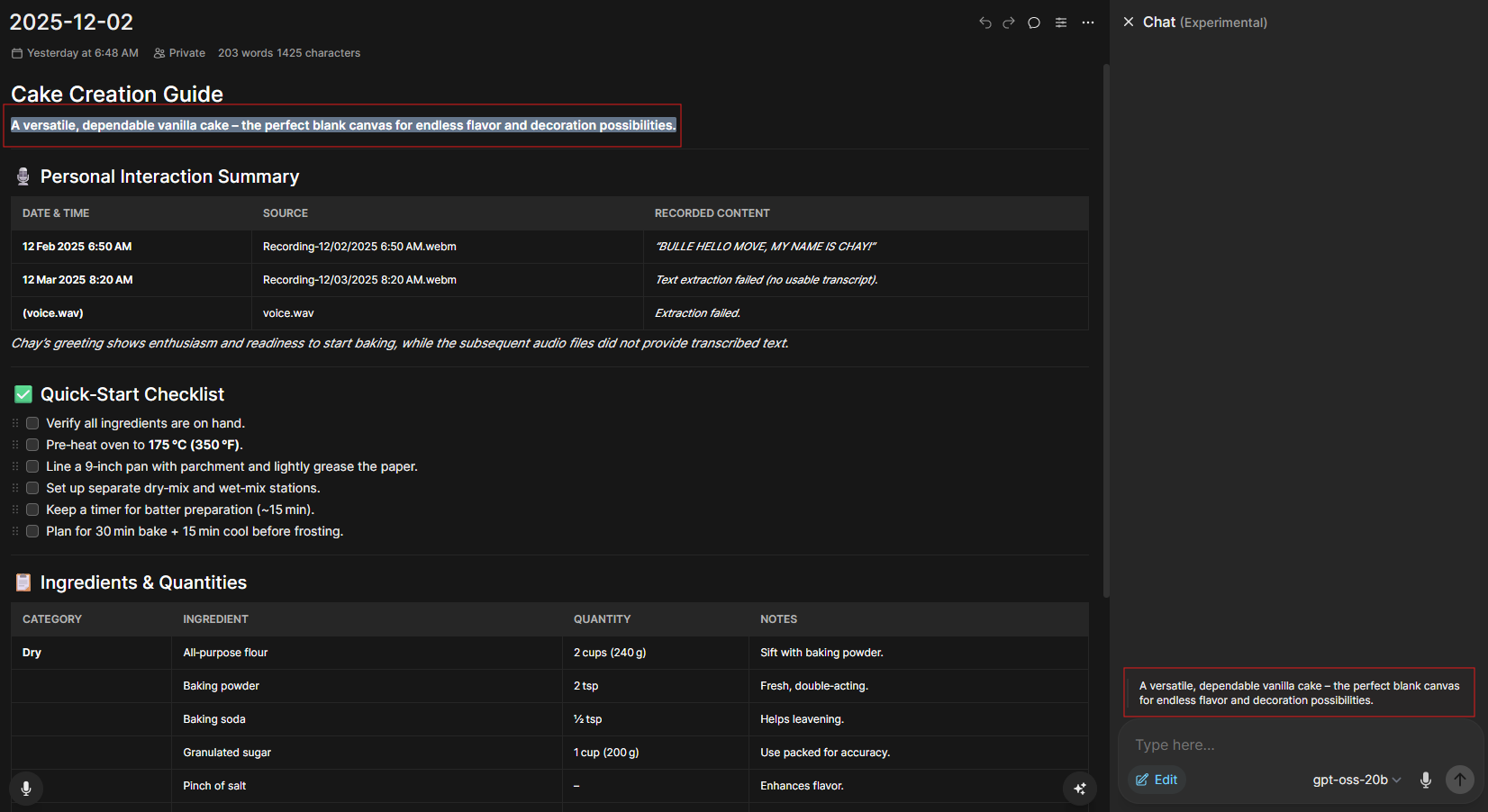Click the undo arrow icon
Image resolution: width=1488 pixels, height=812 pixels.
click(984, 23)
